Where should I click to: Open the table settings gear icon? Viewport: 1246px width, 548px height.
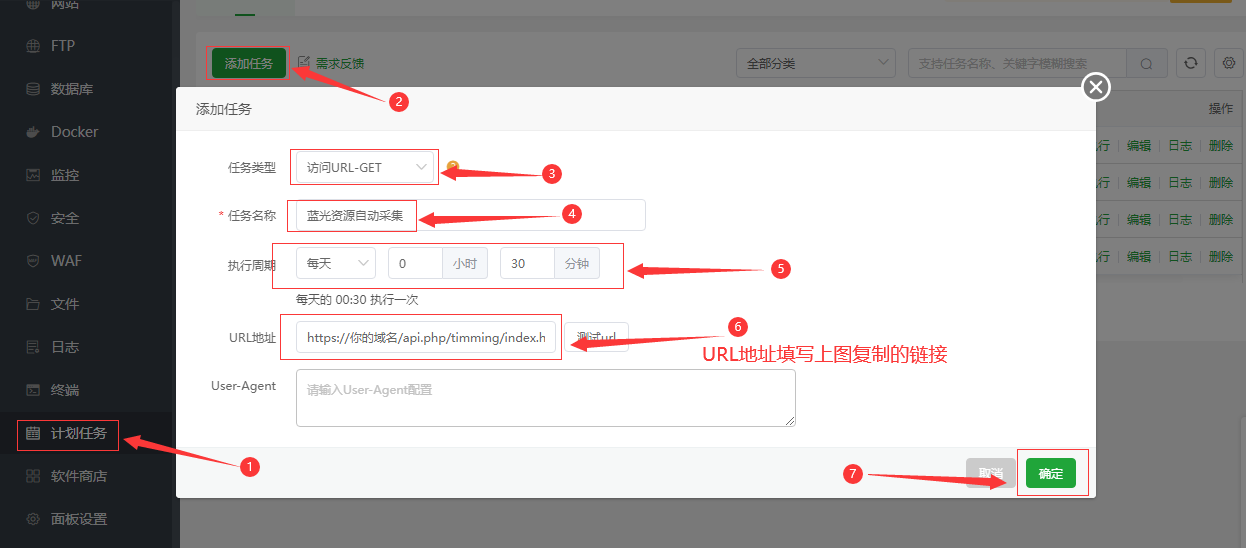point(1229,63)
